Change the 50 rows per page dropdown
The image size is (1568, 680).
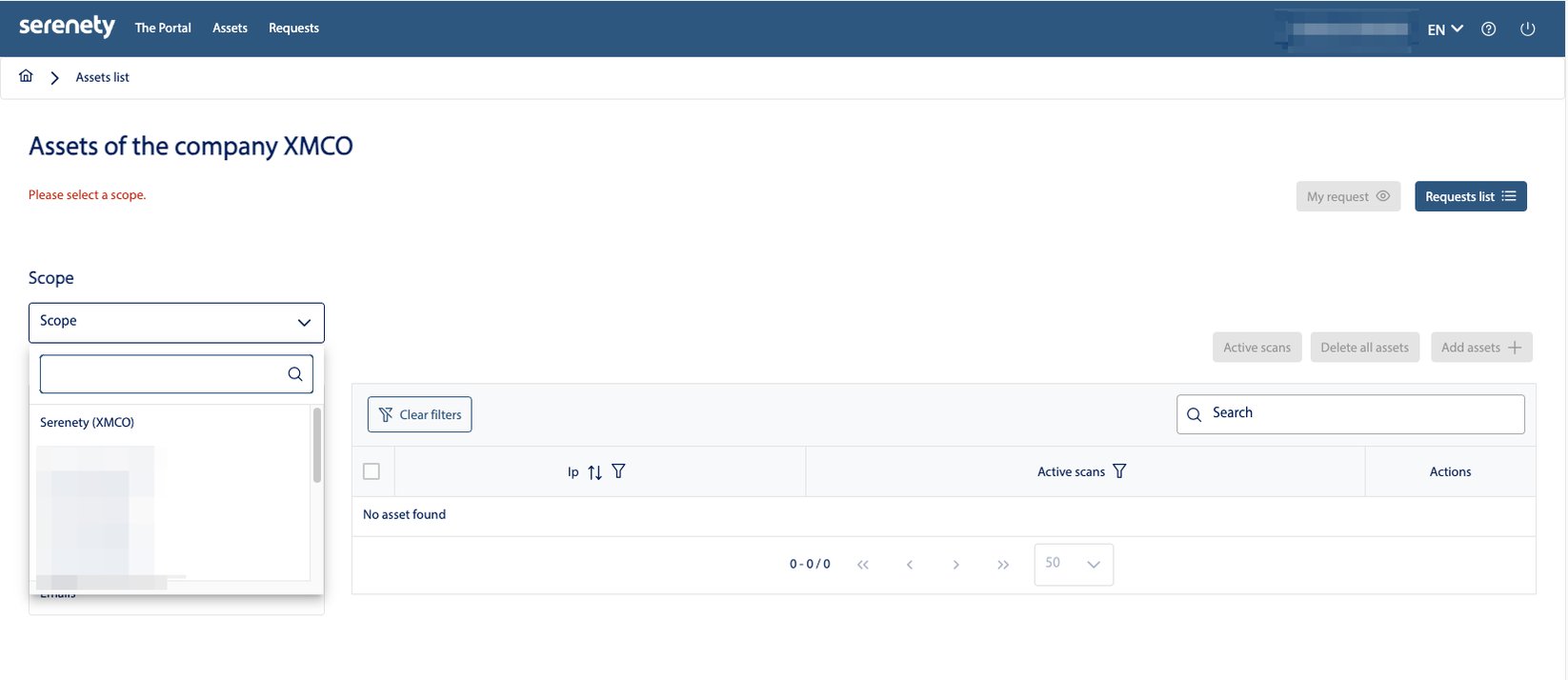pyautogui.click(x=1073, y=564)
